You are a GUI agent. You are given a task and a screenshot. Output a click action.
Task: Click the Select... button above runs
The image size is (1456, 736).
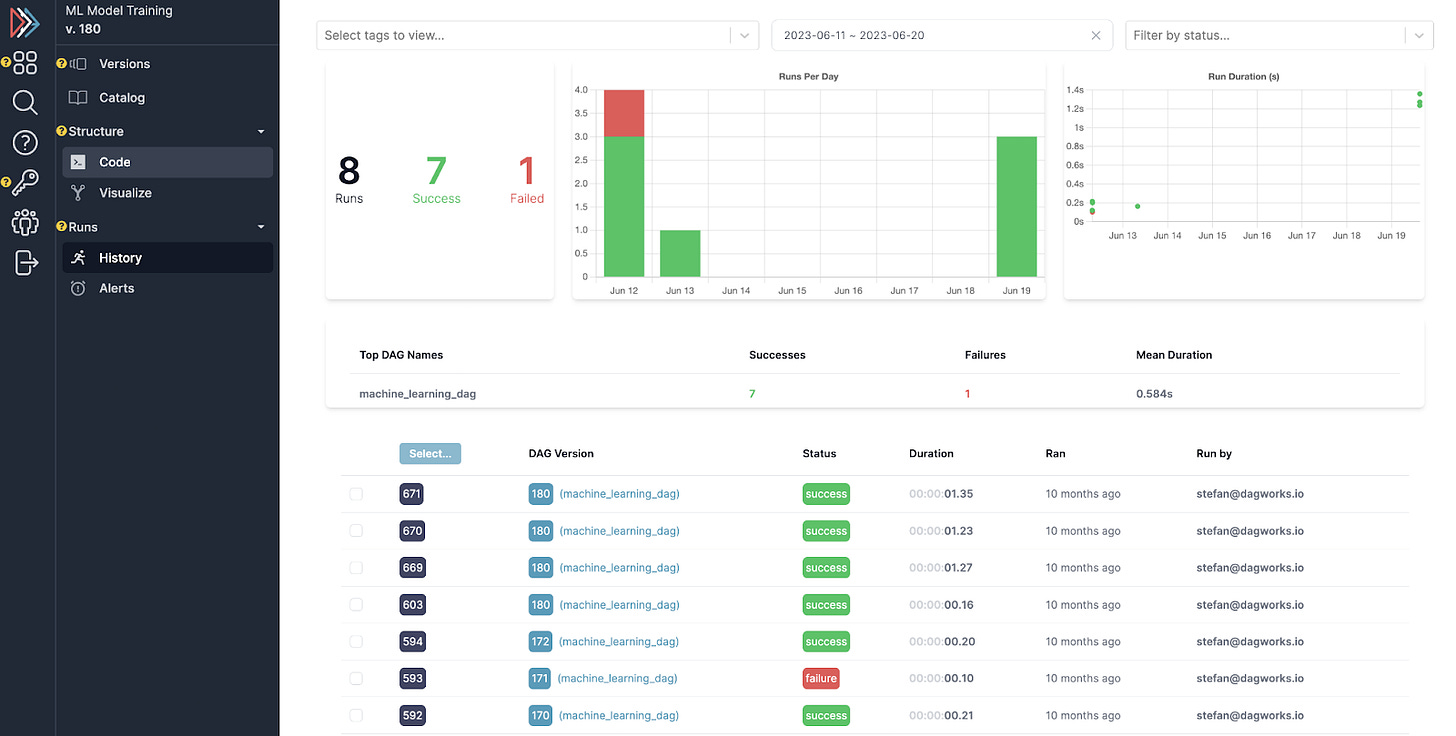[x=430, y=453]
